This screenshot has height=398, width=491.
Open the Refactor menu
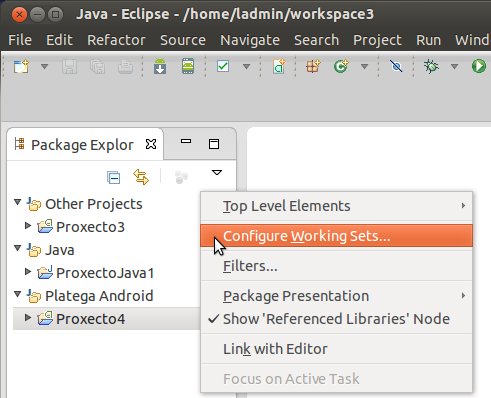[116, 40]
